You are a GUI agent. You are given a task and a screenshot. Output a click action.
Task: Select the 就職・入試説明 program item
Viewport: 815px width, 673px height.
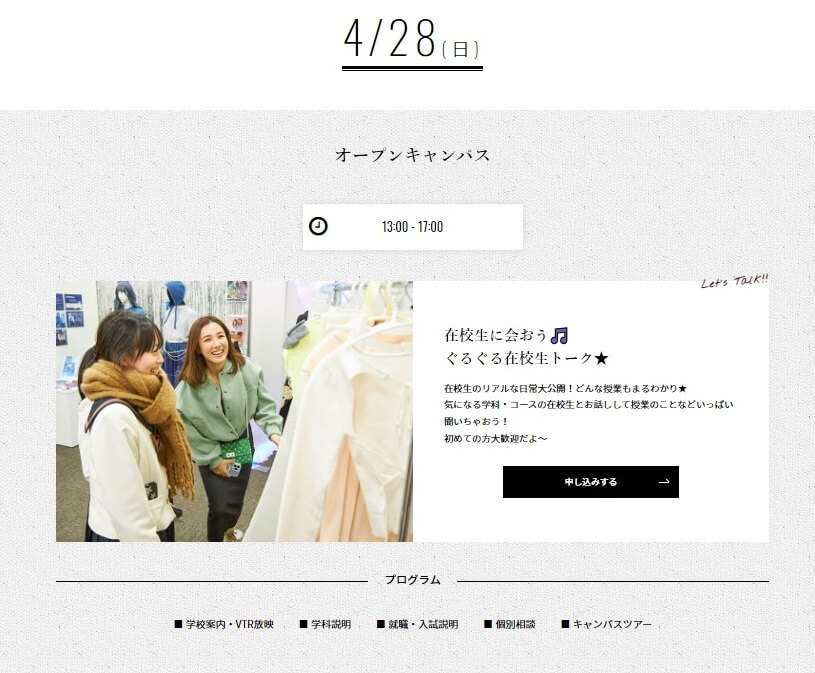(417, 624)
